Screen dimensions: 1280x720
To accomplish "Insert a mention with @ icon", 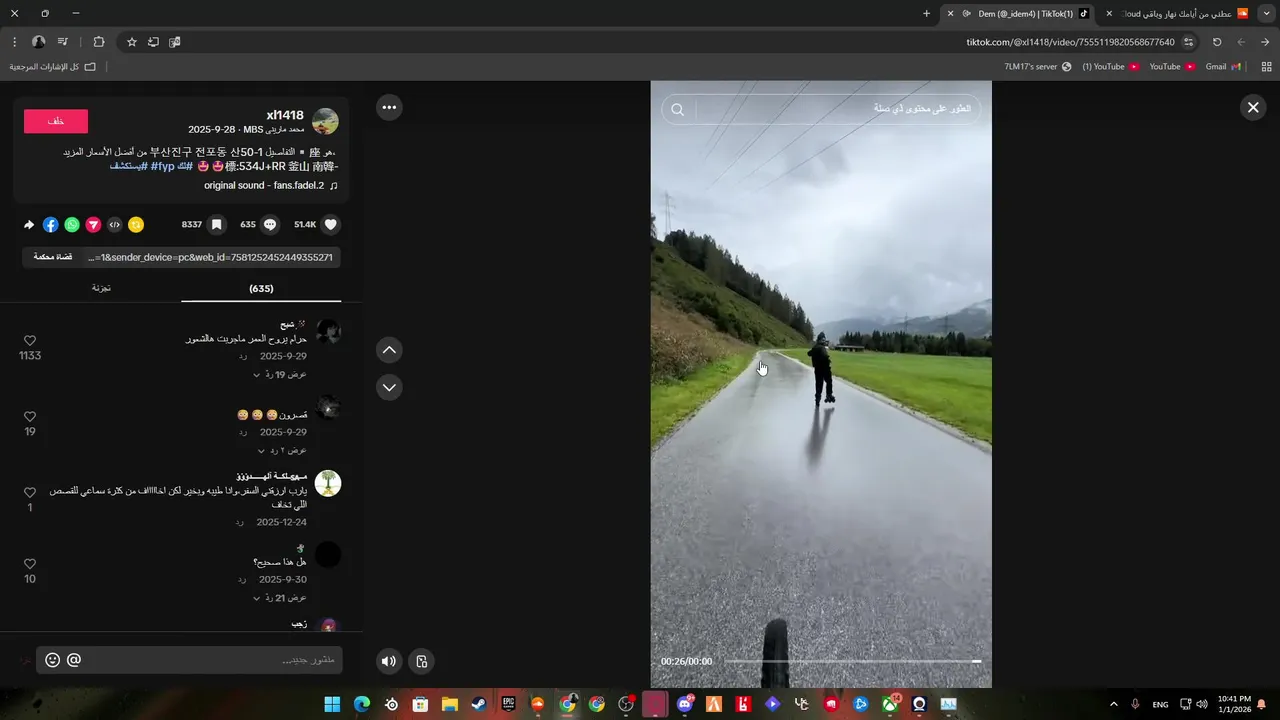I will point(74,660).
